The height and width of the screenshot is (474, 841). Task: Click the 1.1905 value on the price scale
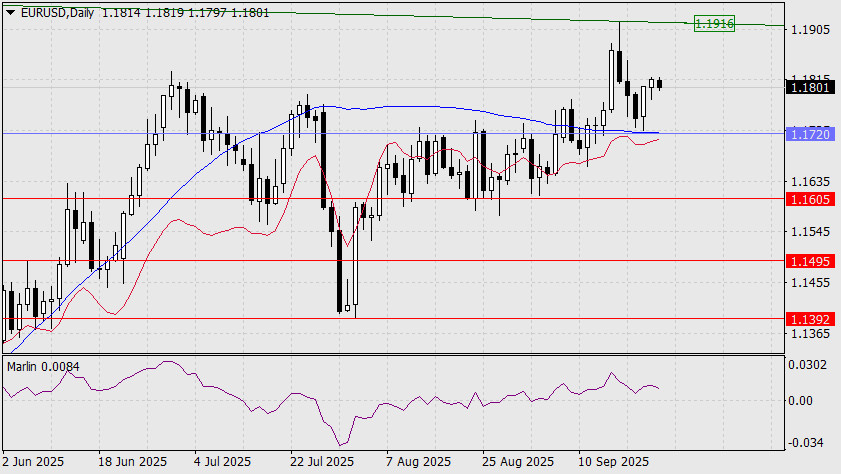point(808,30)
